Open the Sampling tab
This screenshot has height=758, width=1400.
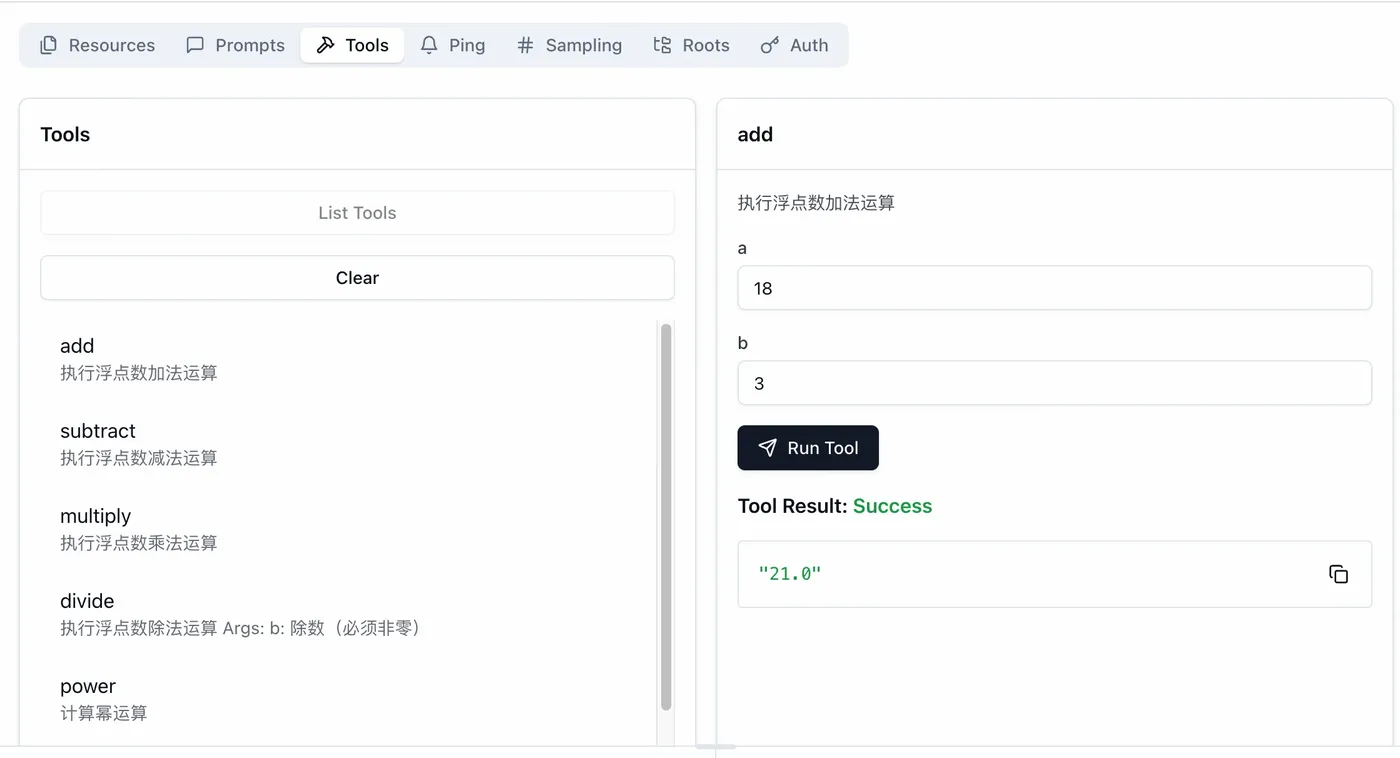point(569,45)
